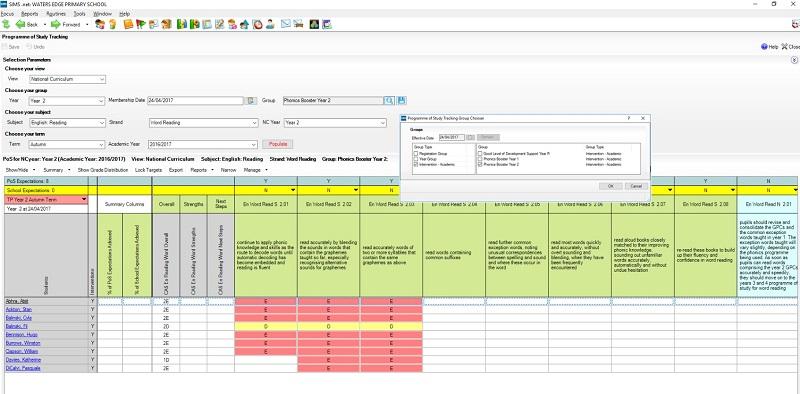800x394 pixels.
Task: Tick the Year Group checkbox in dialog
Action: [416, 159]
